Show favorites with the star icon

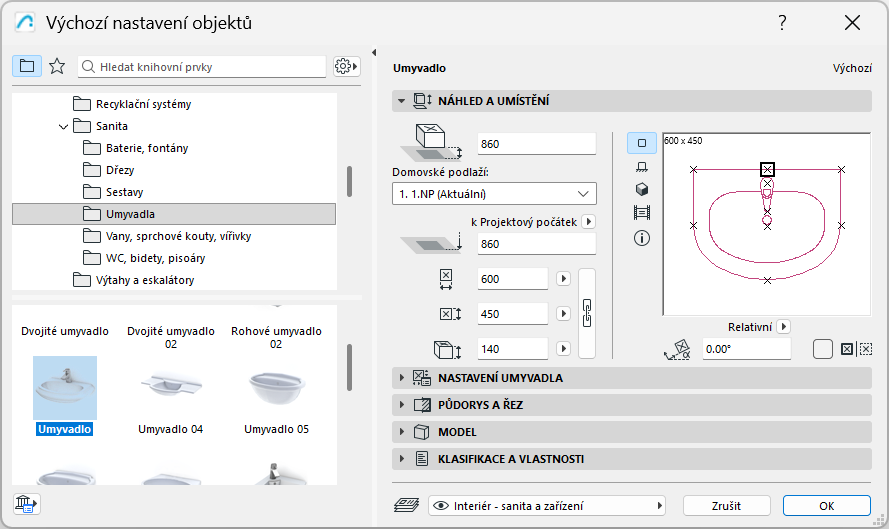pyautogui.click(x=57, y=66)
